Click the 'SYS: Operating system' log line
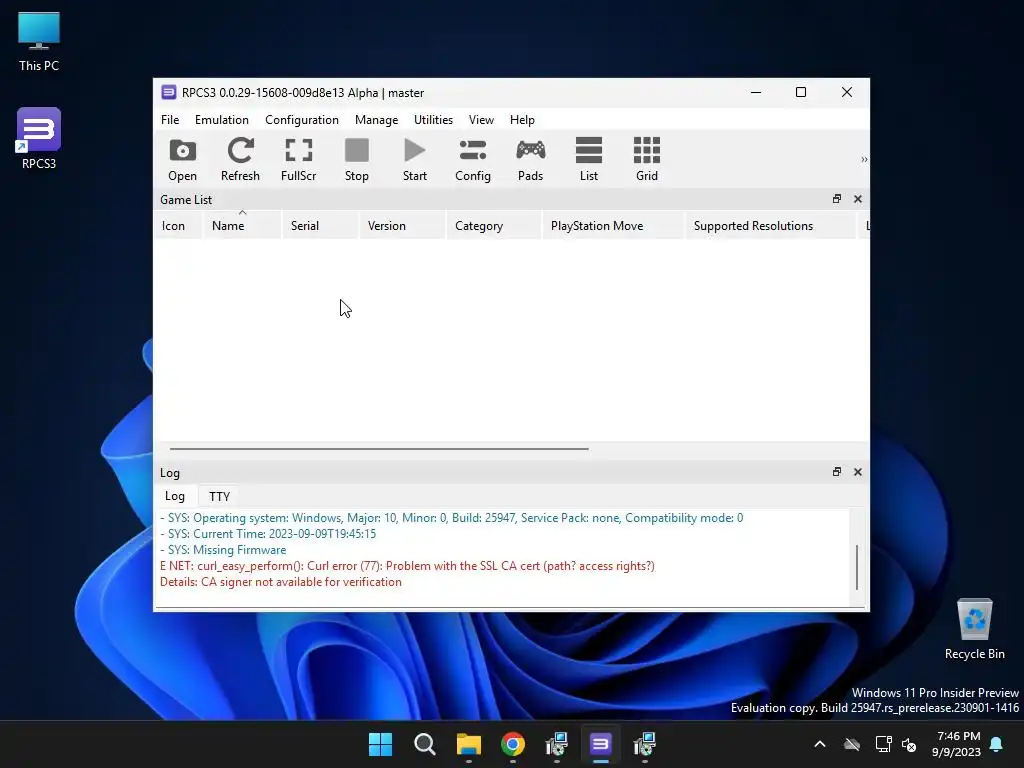The width and height of the screenshot is (1024, 768). tap(451, 518)
